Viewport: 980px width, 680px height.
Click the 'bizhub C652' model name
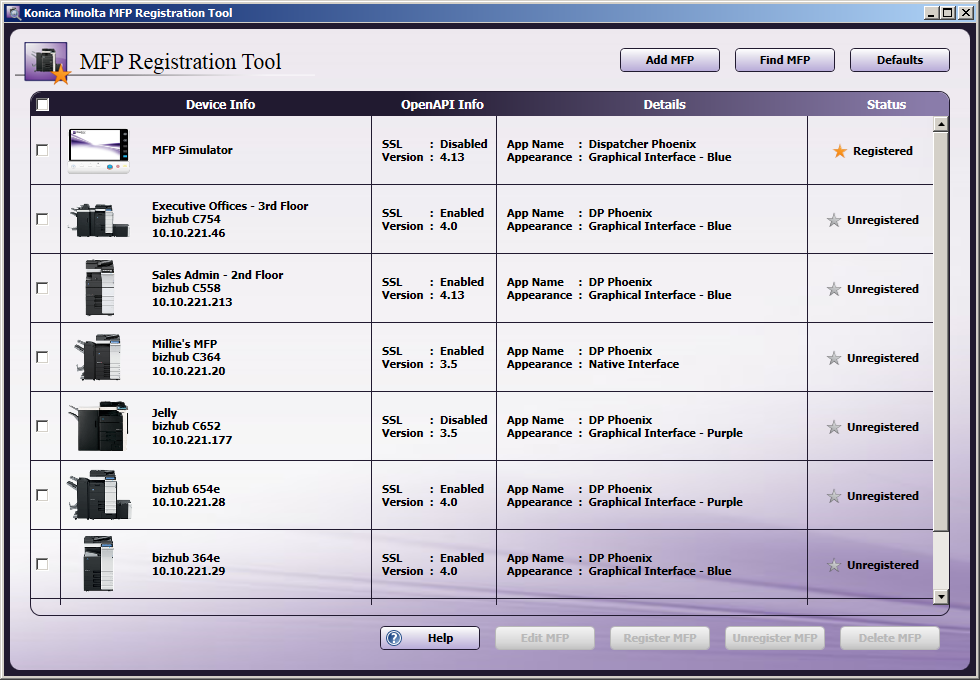point(186,426)
